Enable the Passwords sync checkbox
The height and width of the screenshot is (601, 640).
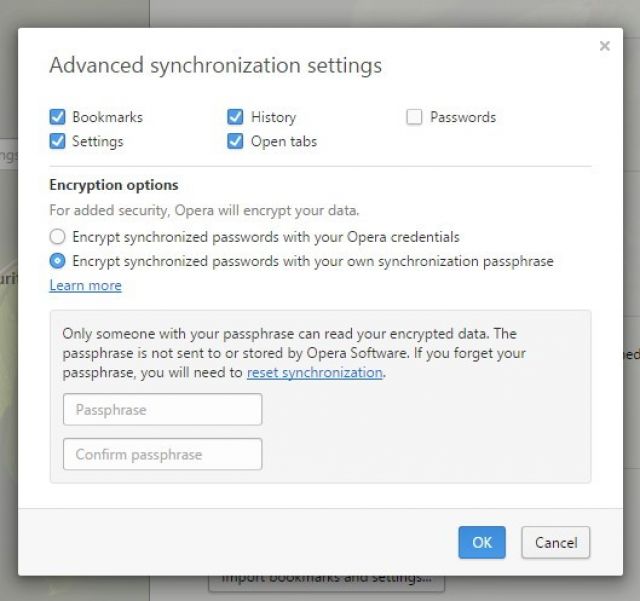pos(414,117)
